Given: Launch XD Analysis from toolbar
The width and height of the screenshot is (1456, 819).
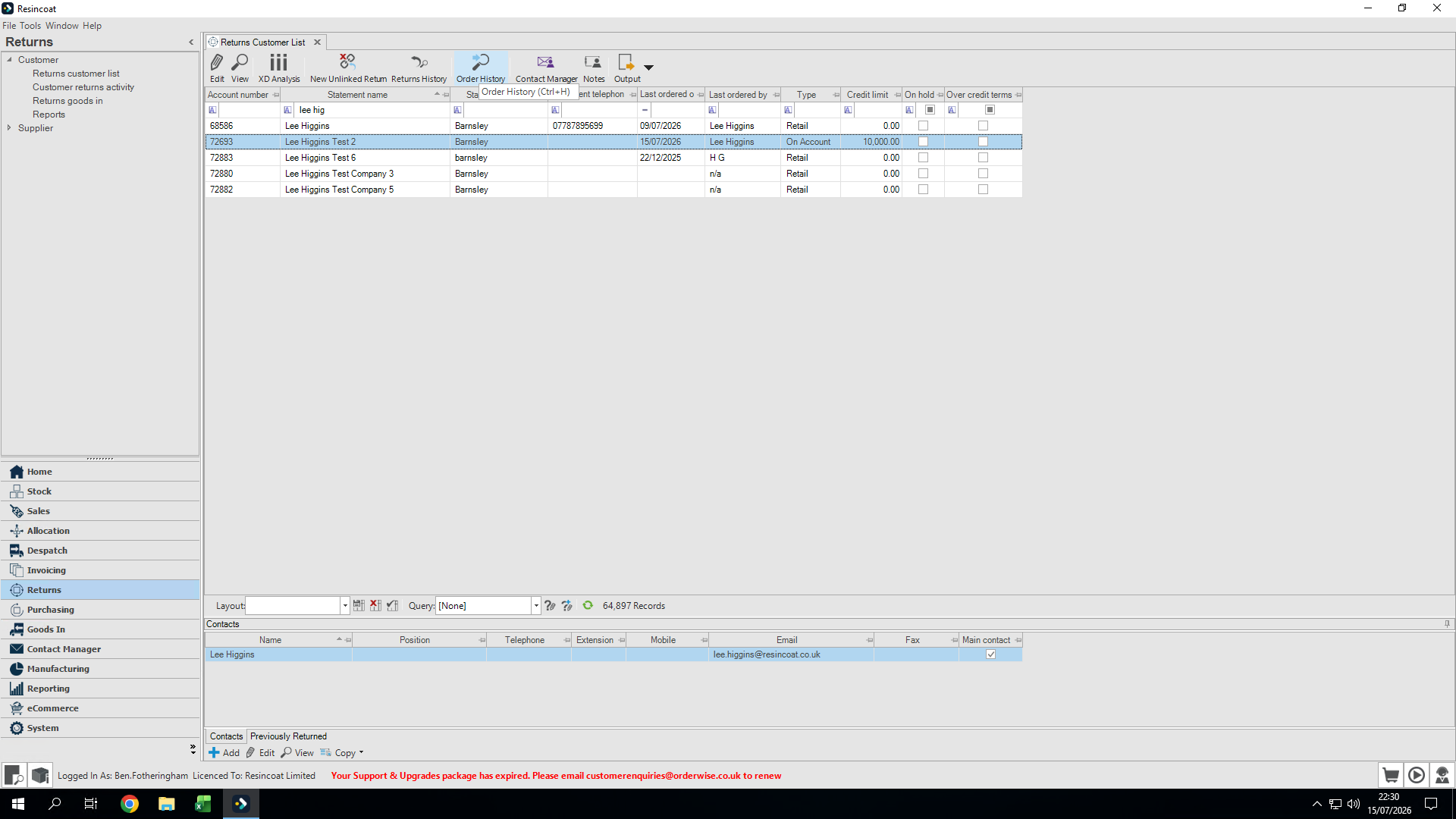Looking at the screenshot, I should click(279, 67).
